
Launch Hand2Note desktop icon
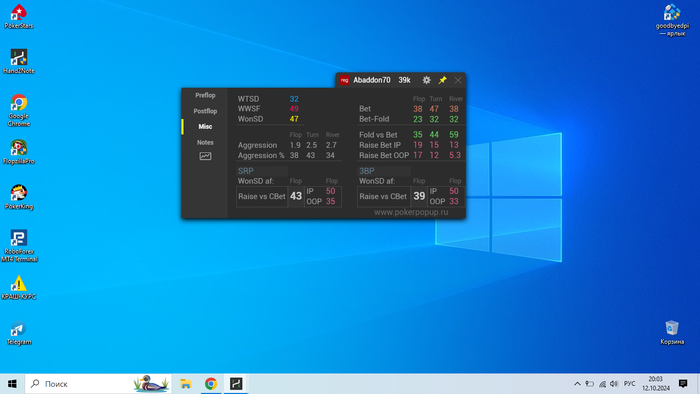[x=19, y=62]
